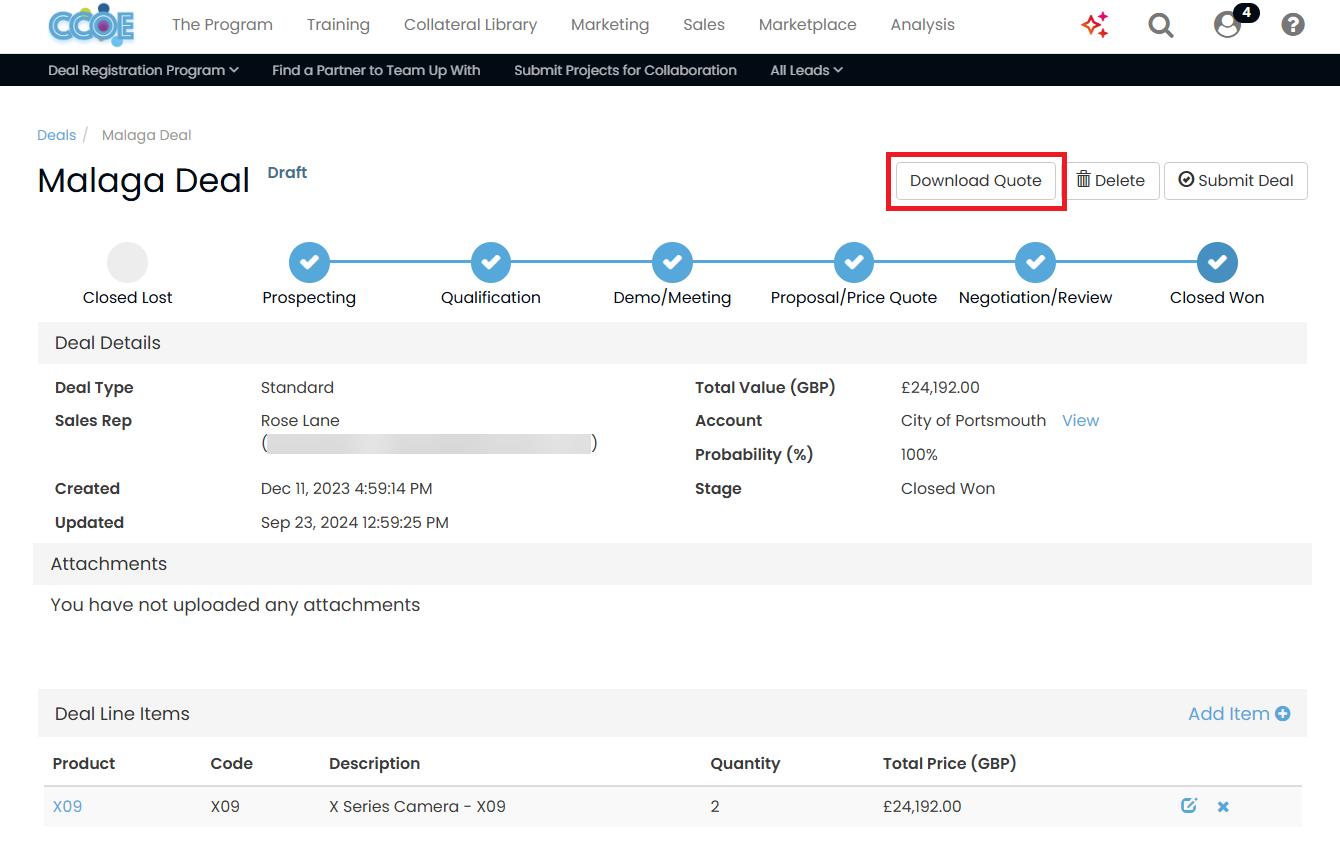Click the Code cell X09

(225, 807)
